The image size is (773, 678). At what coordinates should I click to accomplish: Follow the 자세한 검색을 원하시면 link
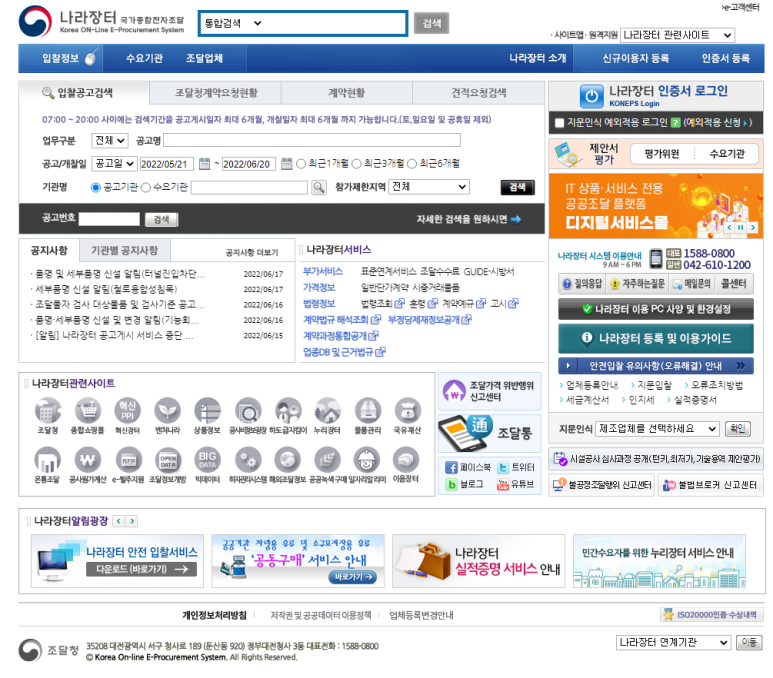[468, 219]
